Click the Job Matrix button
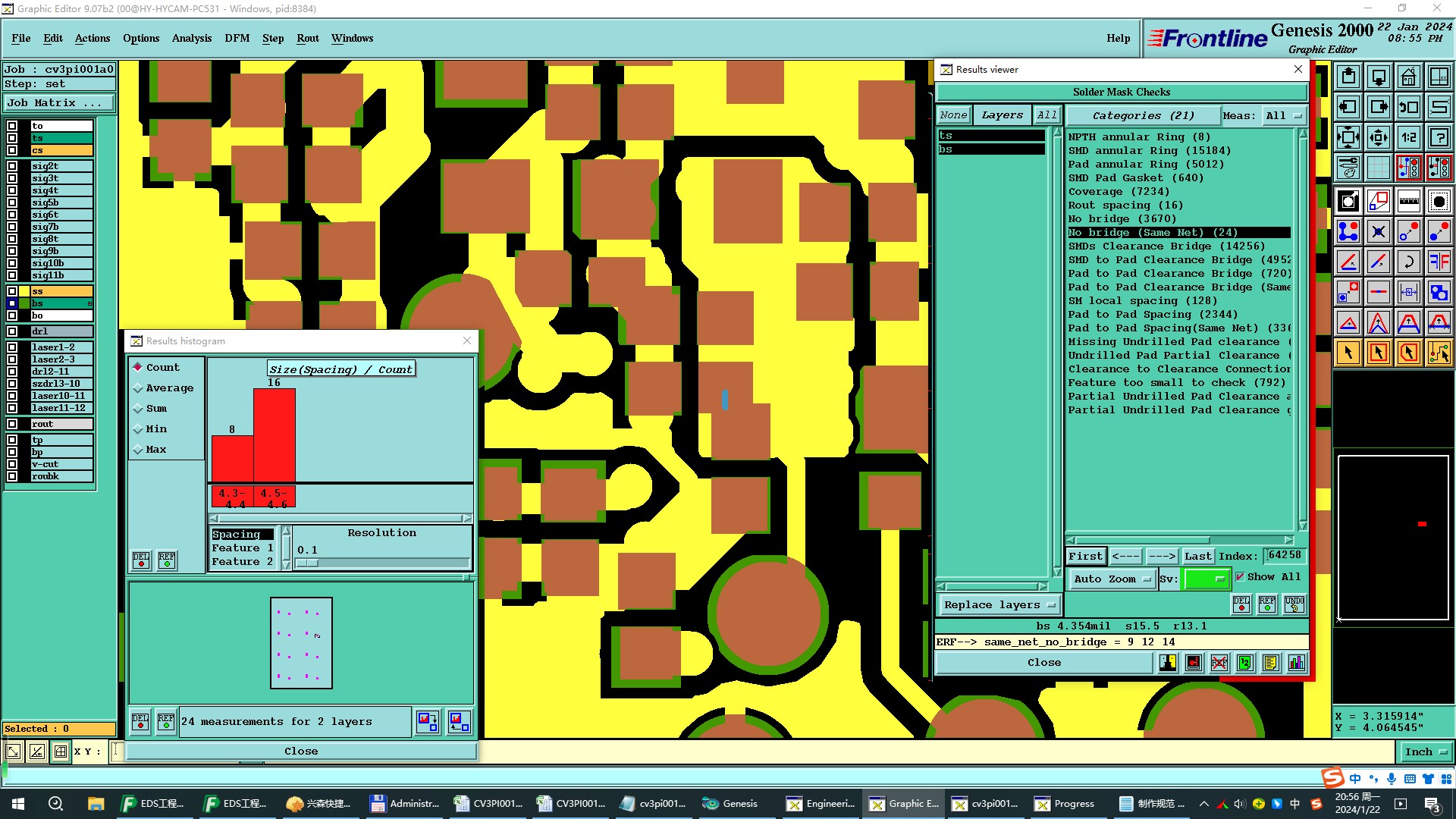 click(x=59, y=103)
